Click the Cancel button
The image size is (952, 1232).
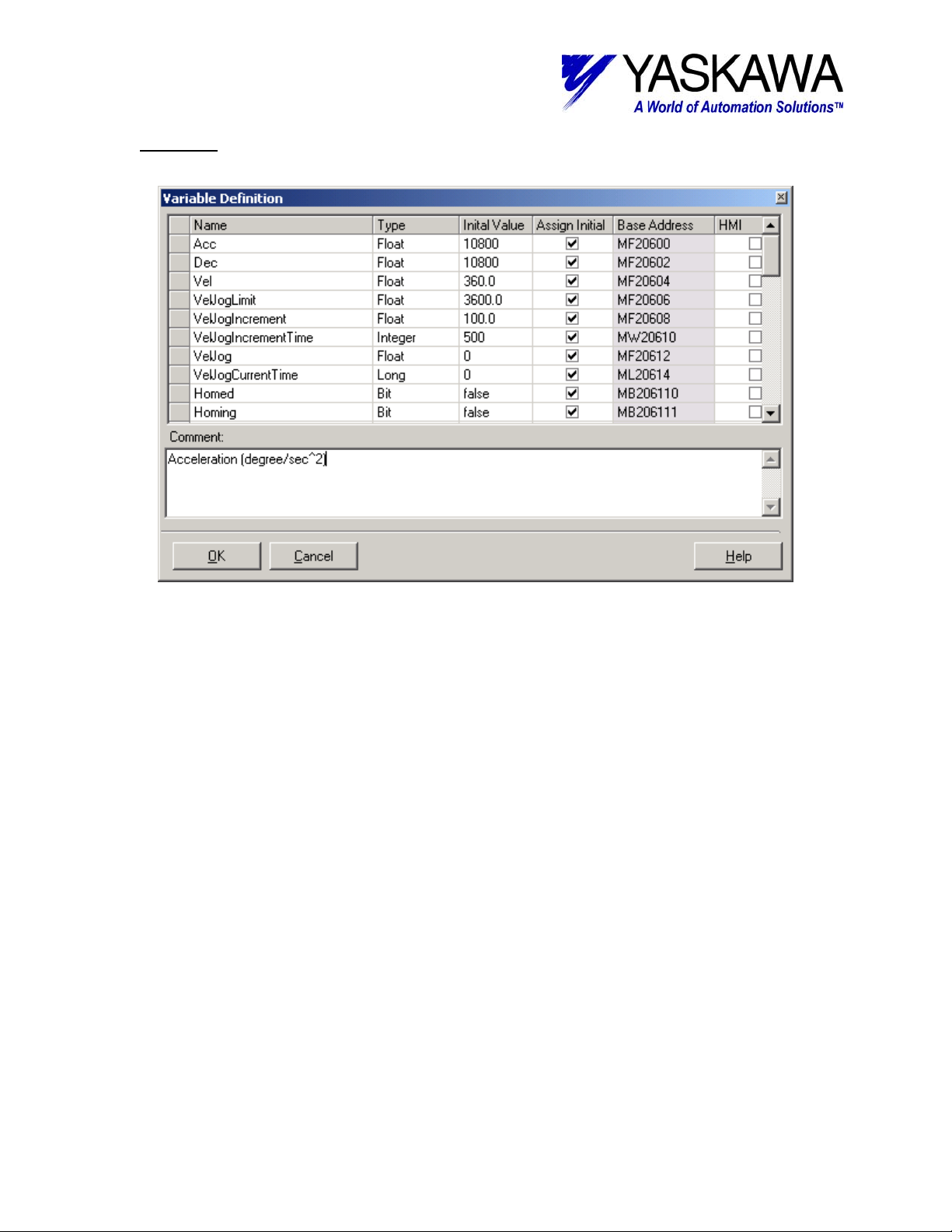[x=313, y=556]
